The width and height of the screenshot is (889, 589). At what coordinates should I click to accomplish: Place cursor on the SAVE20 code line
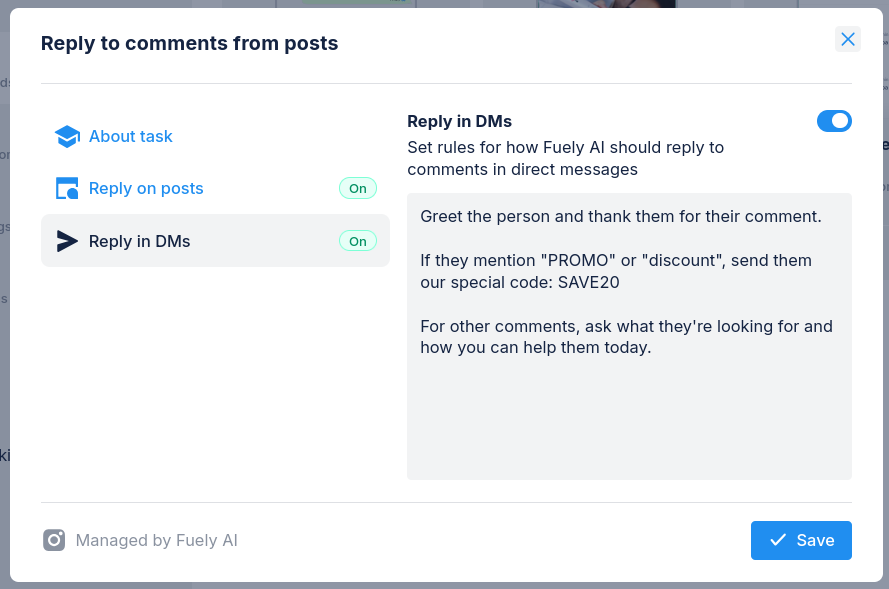520,282
